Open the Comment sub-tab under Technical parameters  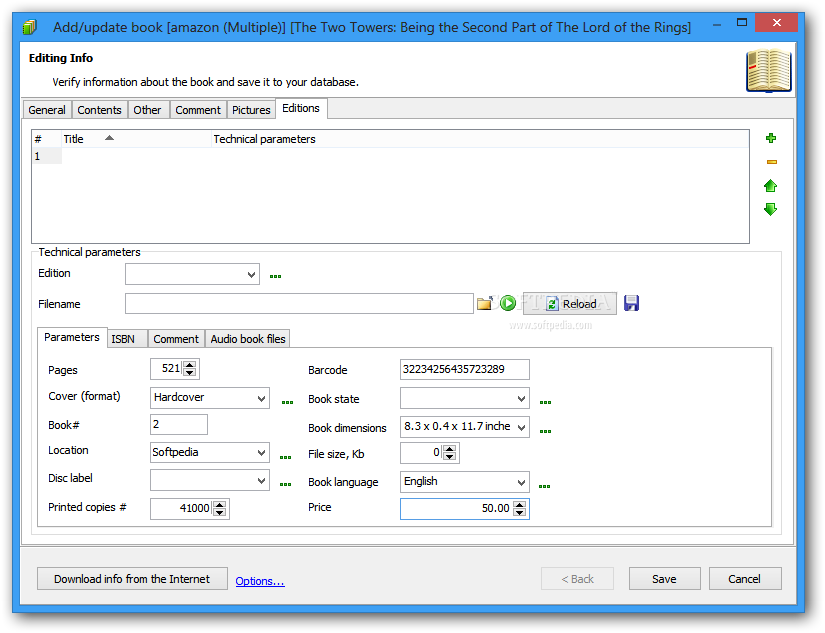(176, 339)
